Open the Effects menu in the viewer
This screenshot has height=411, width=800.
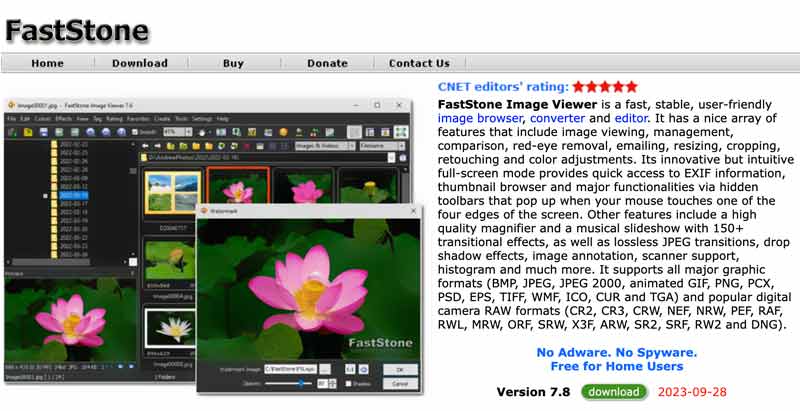(64, 118)
